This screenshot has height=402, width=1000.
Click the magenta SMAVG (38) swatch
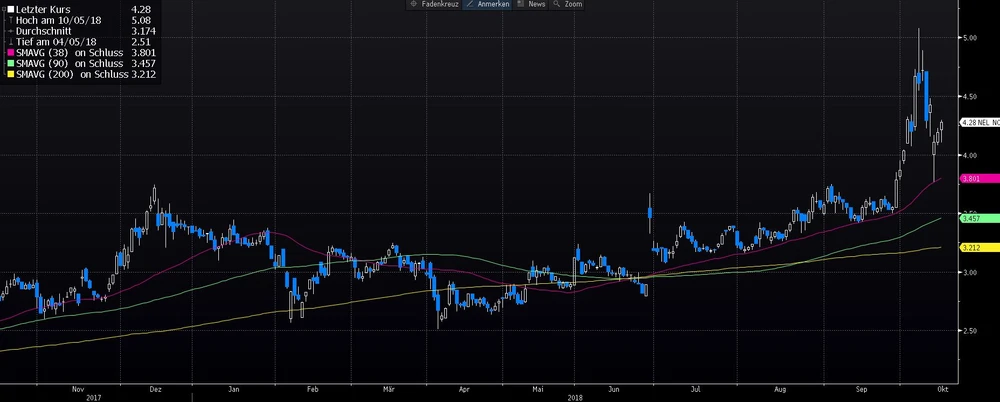pos(10,53)
